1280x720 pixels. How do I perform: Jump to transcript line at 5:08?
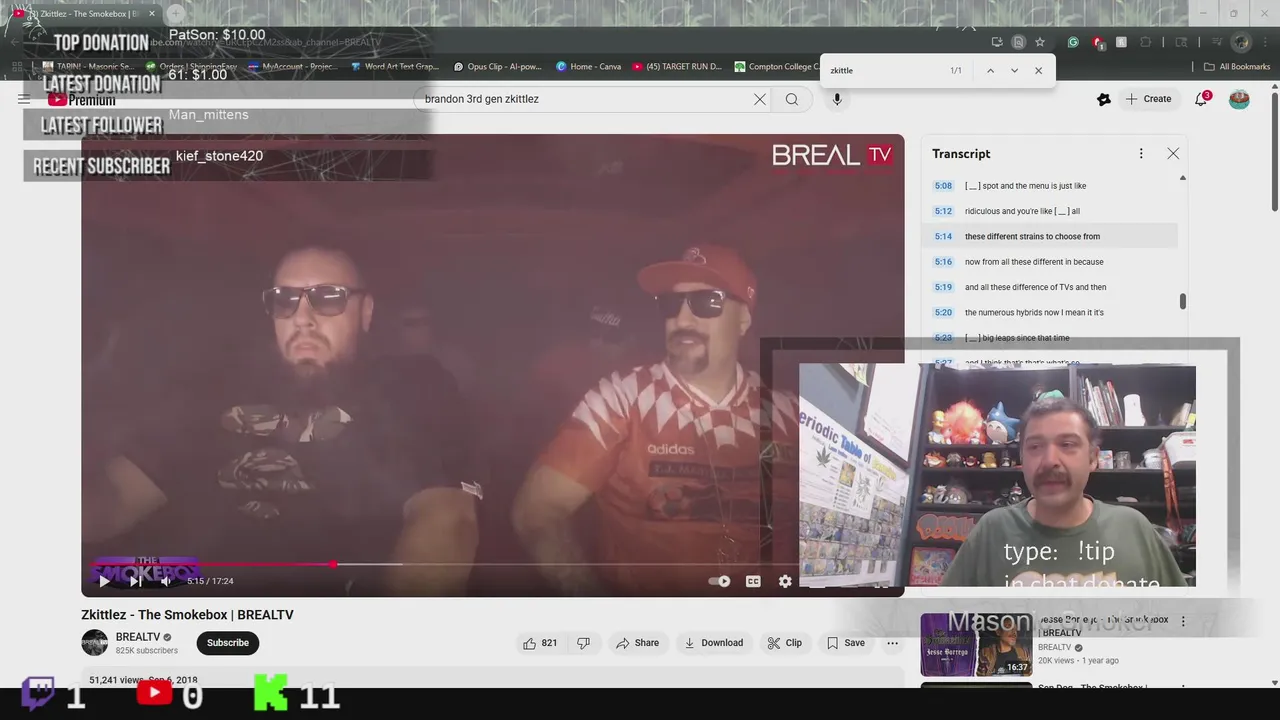tap(1050, 186)
